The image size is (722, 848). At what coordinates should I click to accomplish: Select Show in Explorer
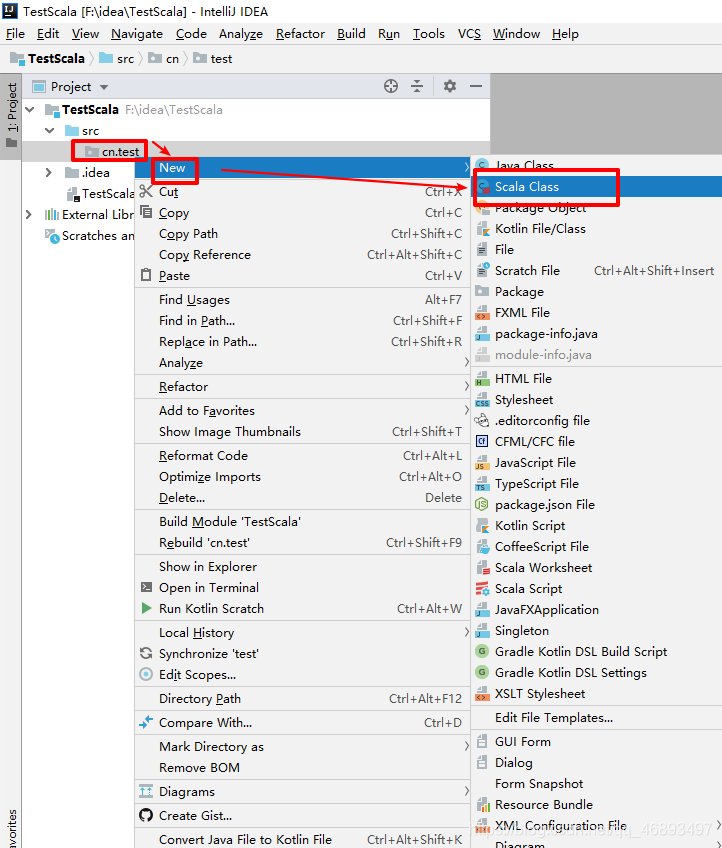303,566
